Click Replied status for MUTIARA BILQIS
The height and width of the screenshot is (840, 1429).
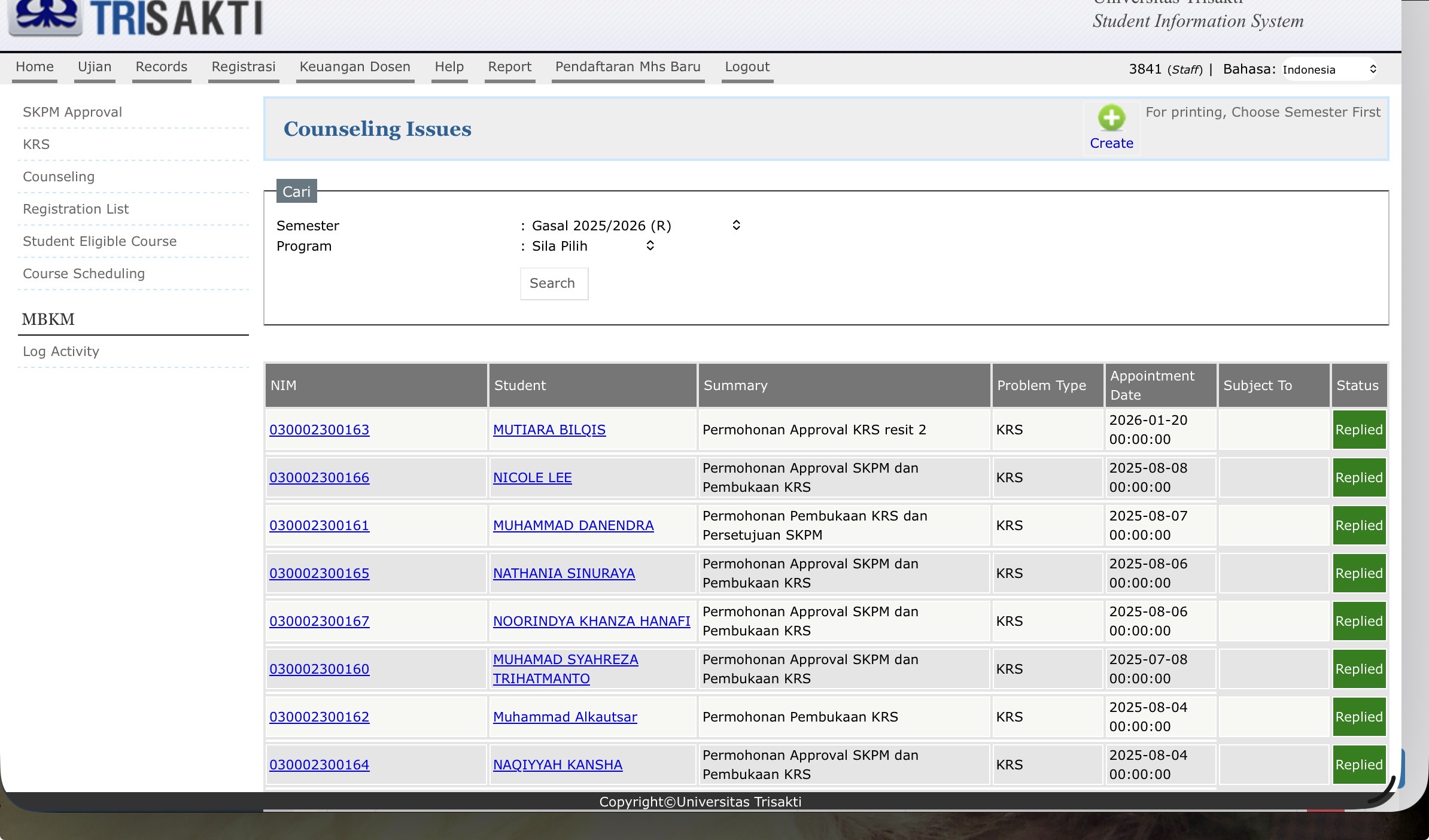pyautogui.click(x=1358, y=430)
